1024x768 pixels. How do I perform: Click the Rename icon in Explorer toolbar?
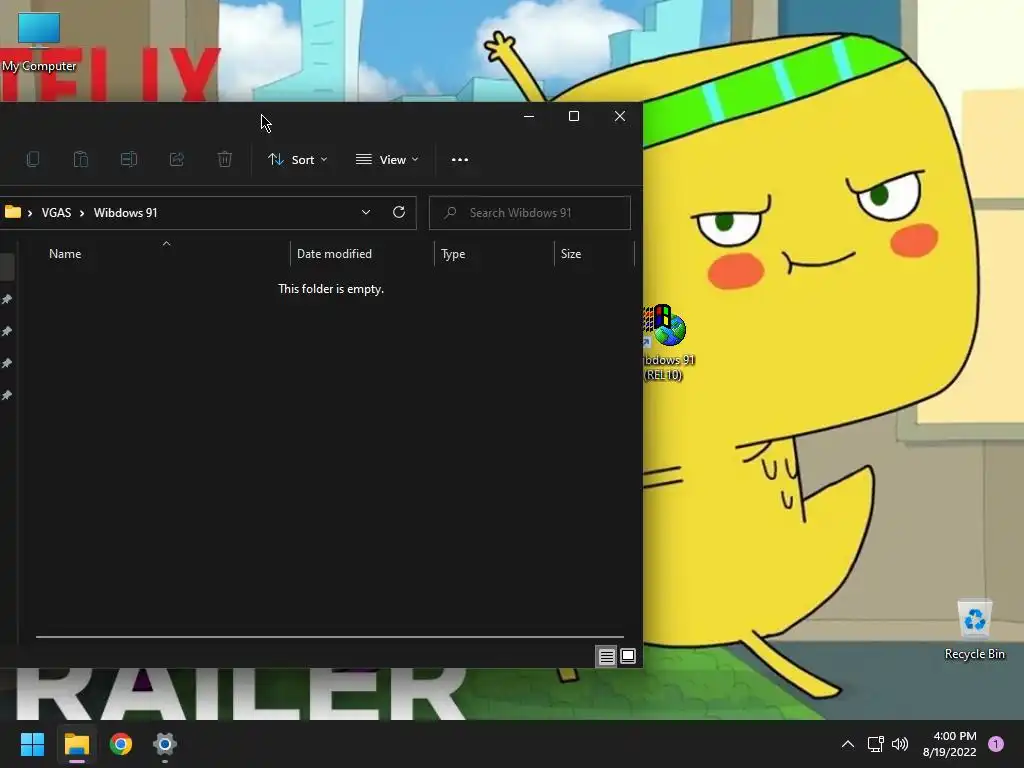(x=129, y=159)
